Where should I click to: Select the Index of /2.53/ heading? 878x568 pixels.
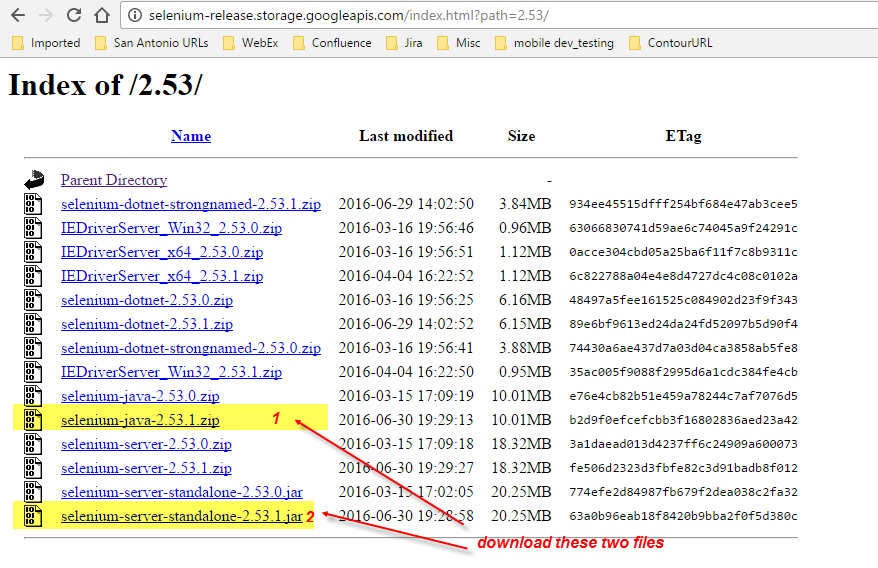(105, 86)
